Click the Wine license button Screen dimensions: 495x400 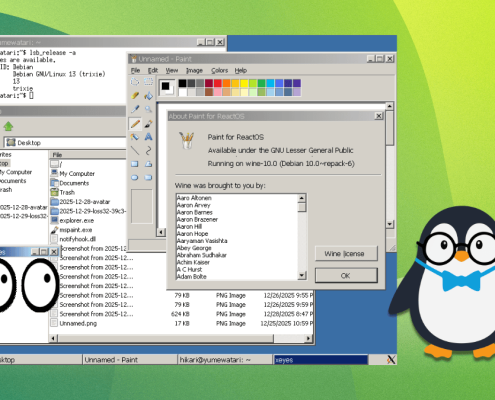(x=346, y=254)
